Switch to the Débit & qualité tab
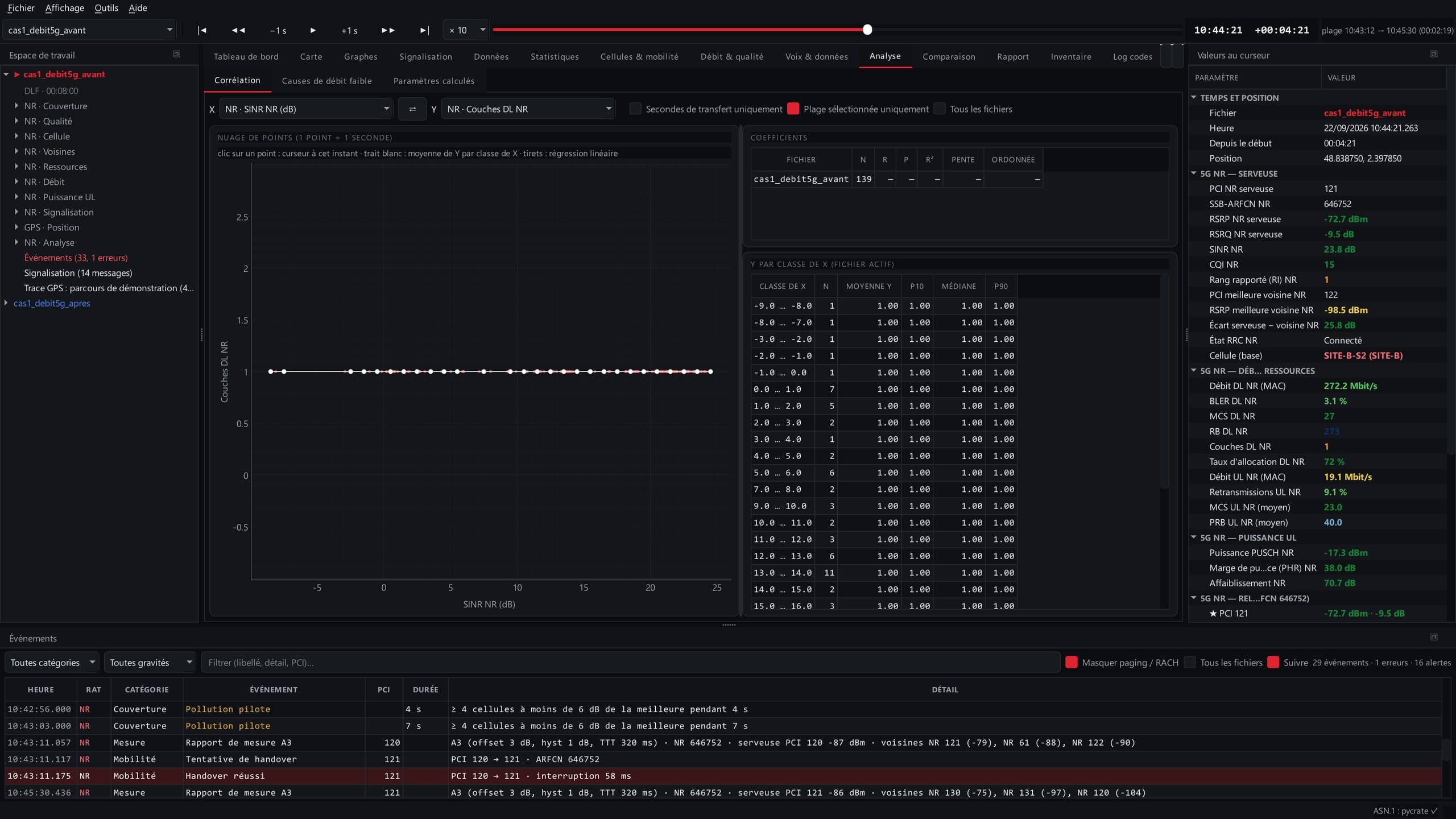1456x819 pixels. click(732, 56)
